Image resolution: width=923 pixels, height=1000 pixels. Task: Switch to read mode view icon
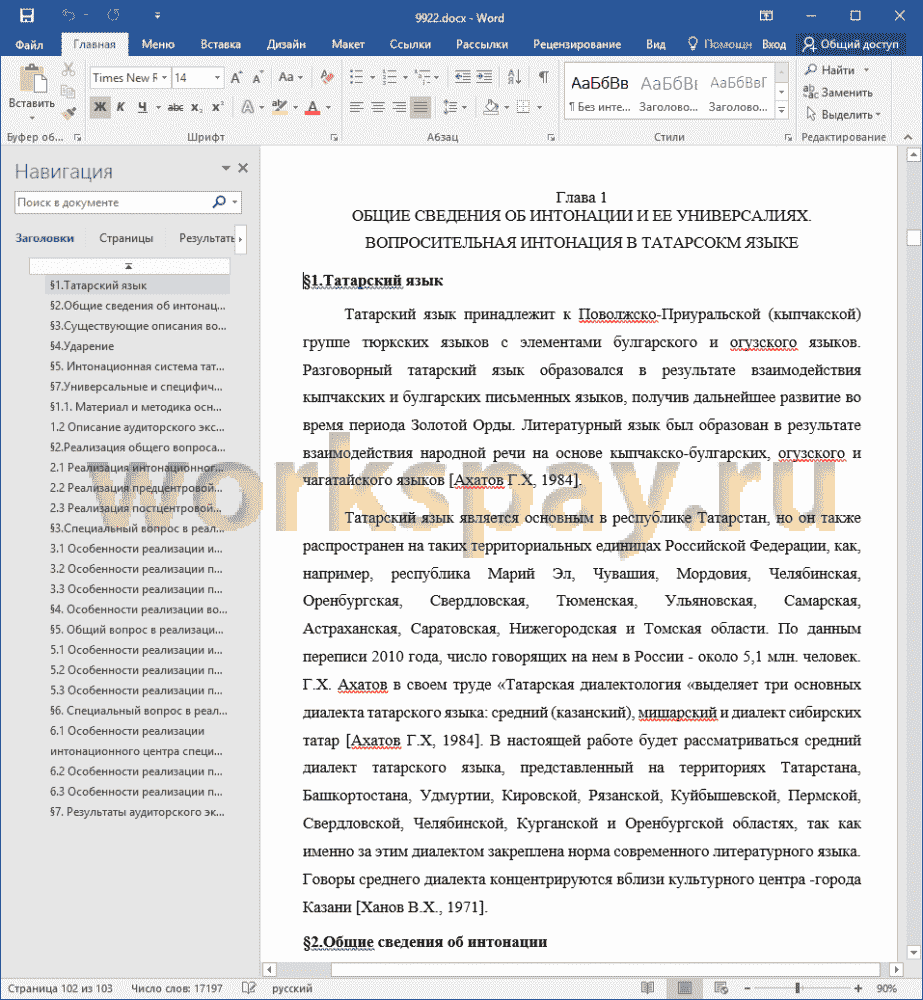click(647, 988)
